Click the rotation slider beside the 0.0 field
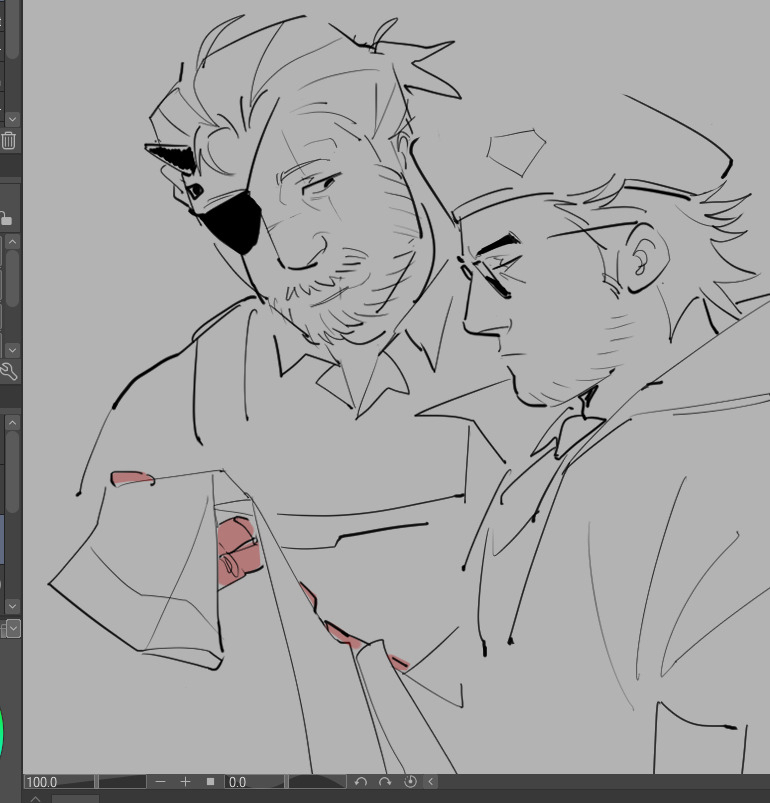 316,782
